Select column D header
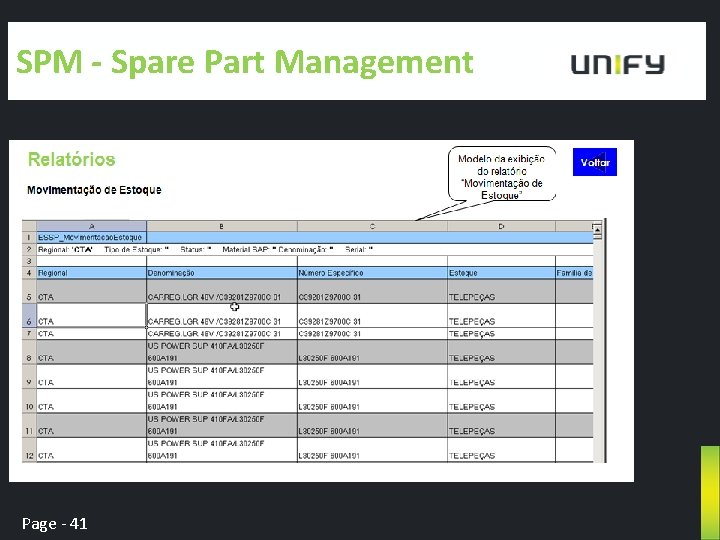The width and height of the screenshot is (720, 540). click(x=501, y=226)
